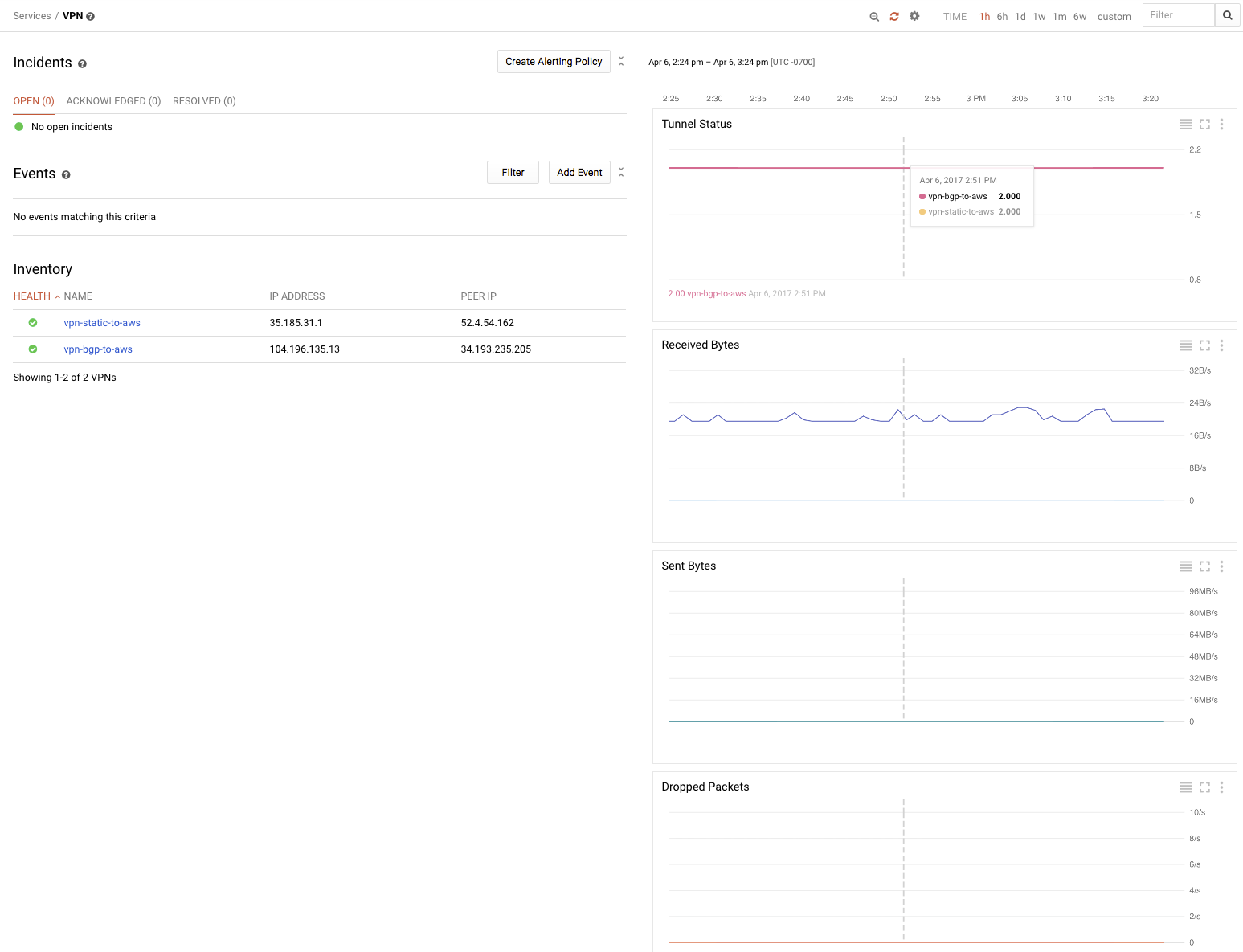This screenshot has width=1243, height=952.
Task: Set time range to 6w
Action: pos(1080,17)
